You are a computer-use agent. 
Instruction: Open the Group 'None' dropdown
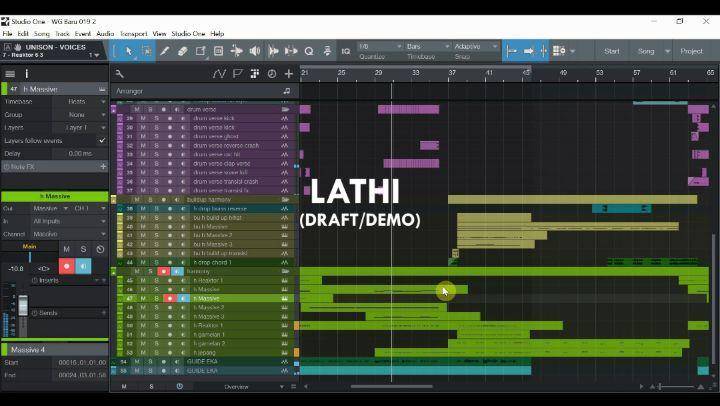pyautogui.click(x=79, y=114)
